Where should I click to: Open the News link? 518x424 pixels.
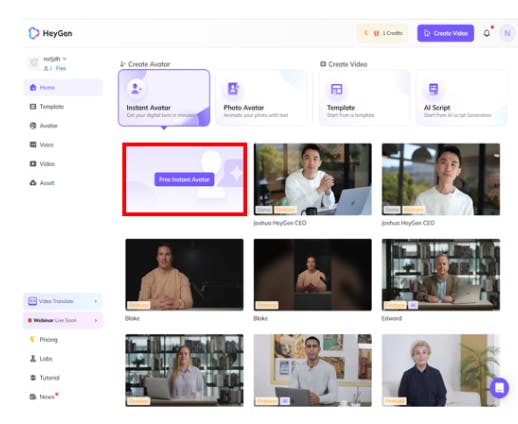tap(47, 397)
